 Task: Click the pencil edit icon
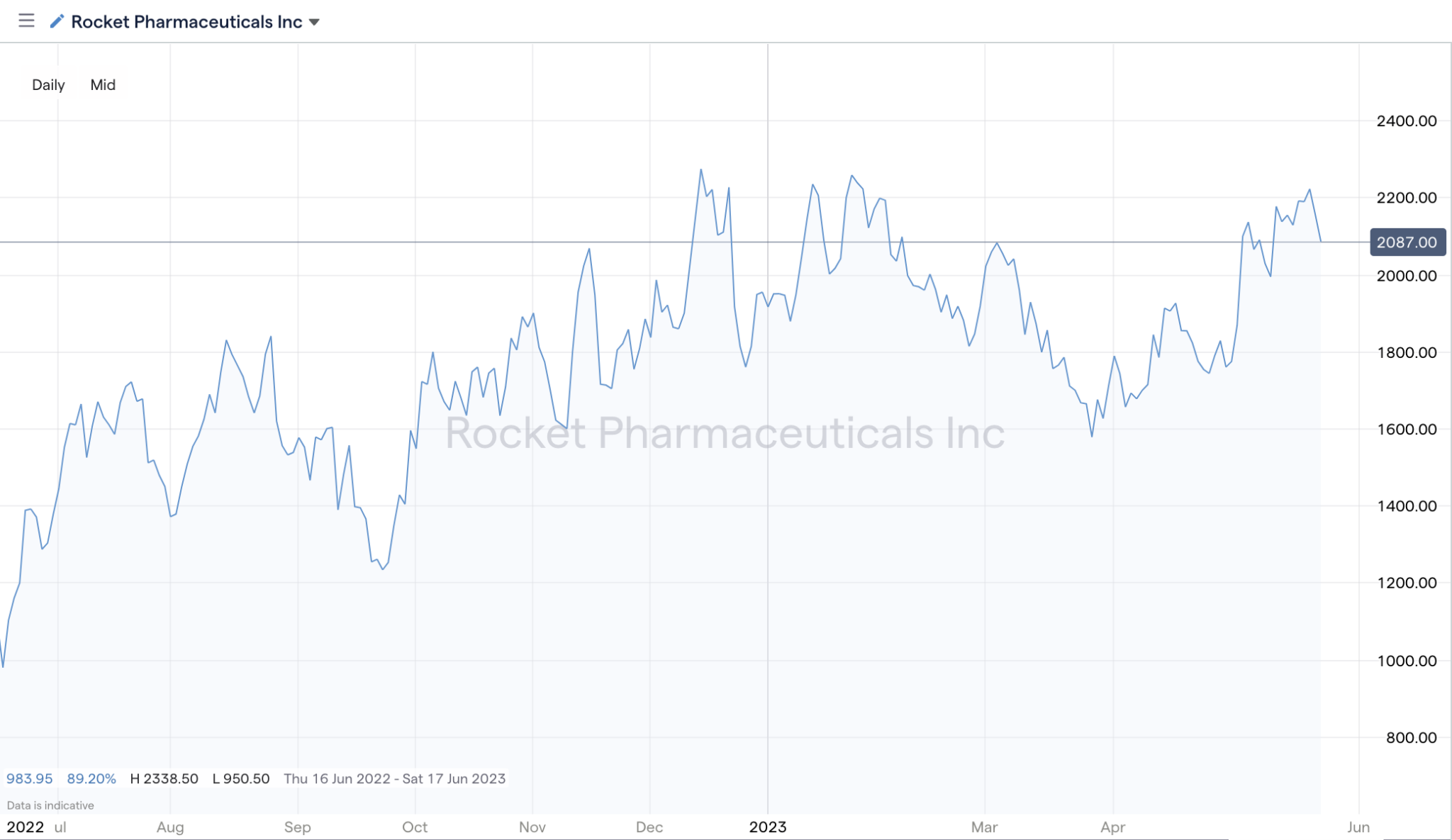pos(57,21)
